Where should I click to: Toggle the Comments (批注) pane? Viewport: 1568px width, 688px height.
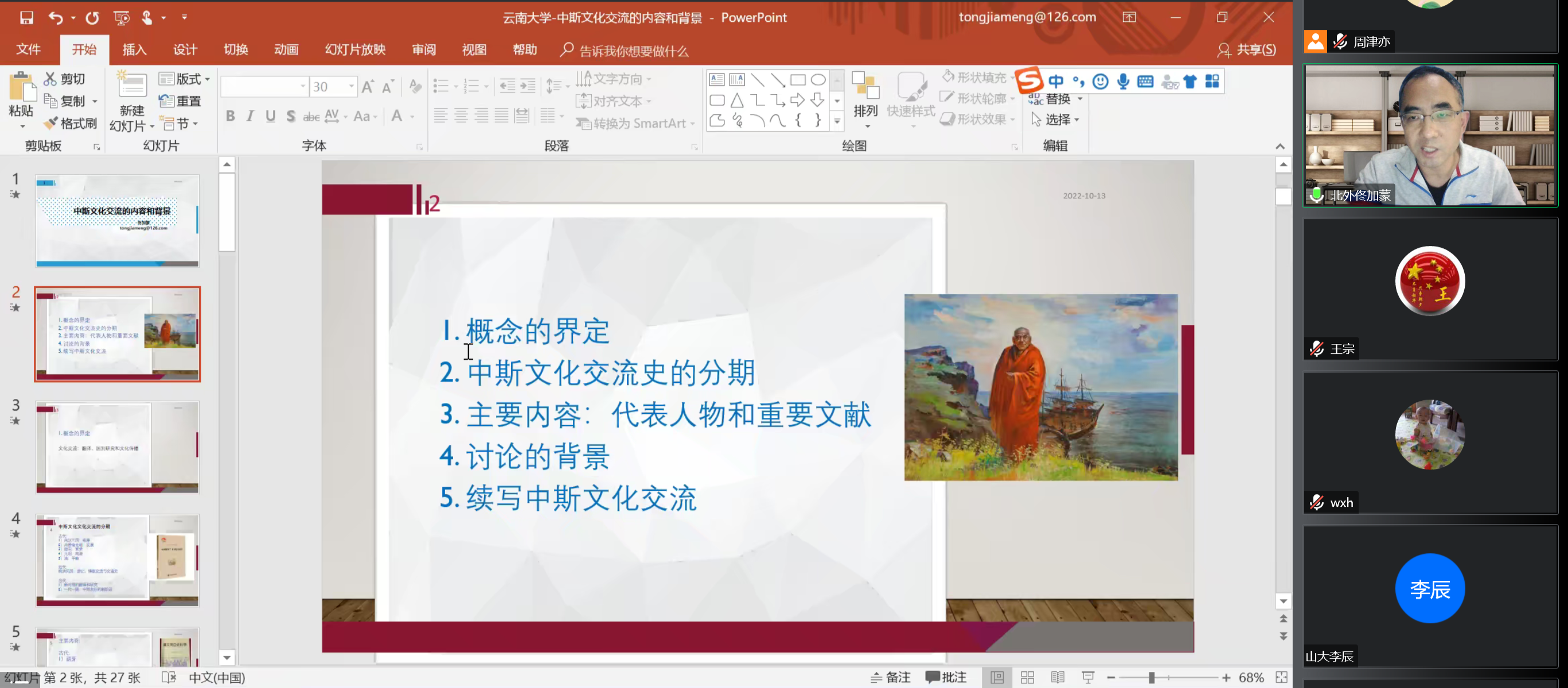946,677
